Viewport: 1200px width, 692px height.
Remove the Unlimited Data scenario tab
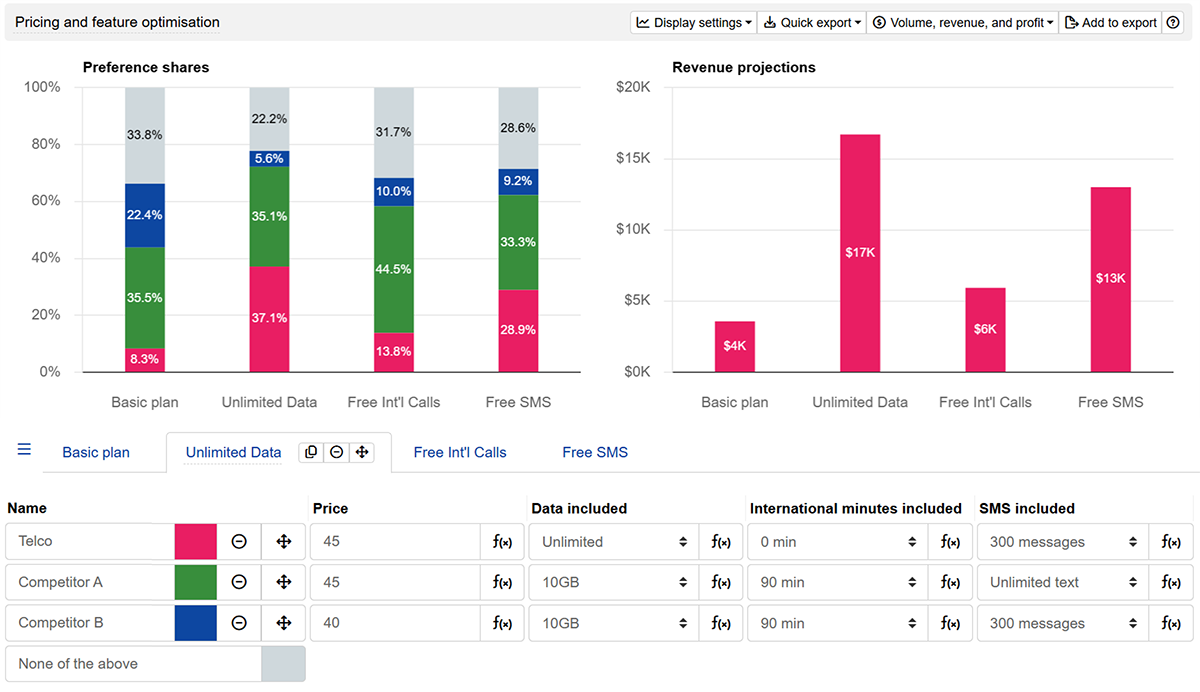pyautogui.click(x=337, y=452)
